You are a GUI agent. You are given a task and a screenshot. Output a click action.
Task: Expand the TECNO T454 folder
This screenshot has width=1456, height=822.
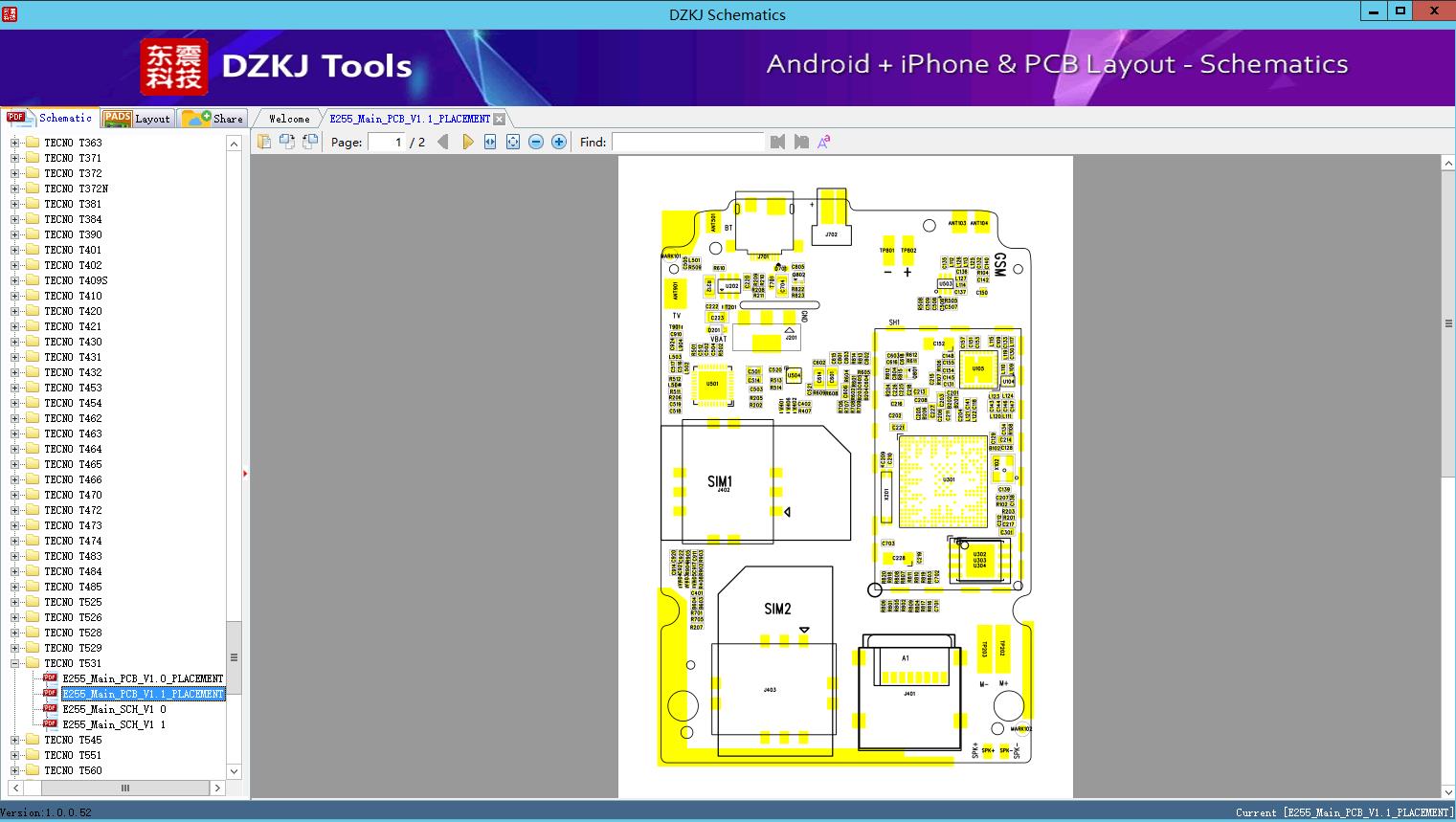click(14, 403)
